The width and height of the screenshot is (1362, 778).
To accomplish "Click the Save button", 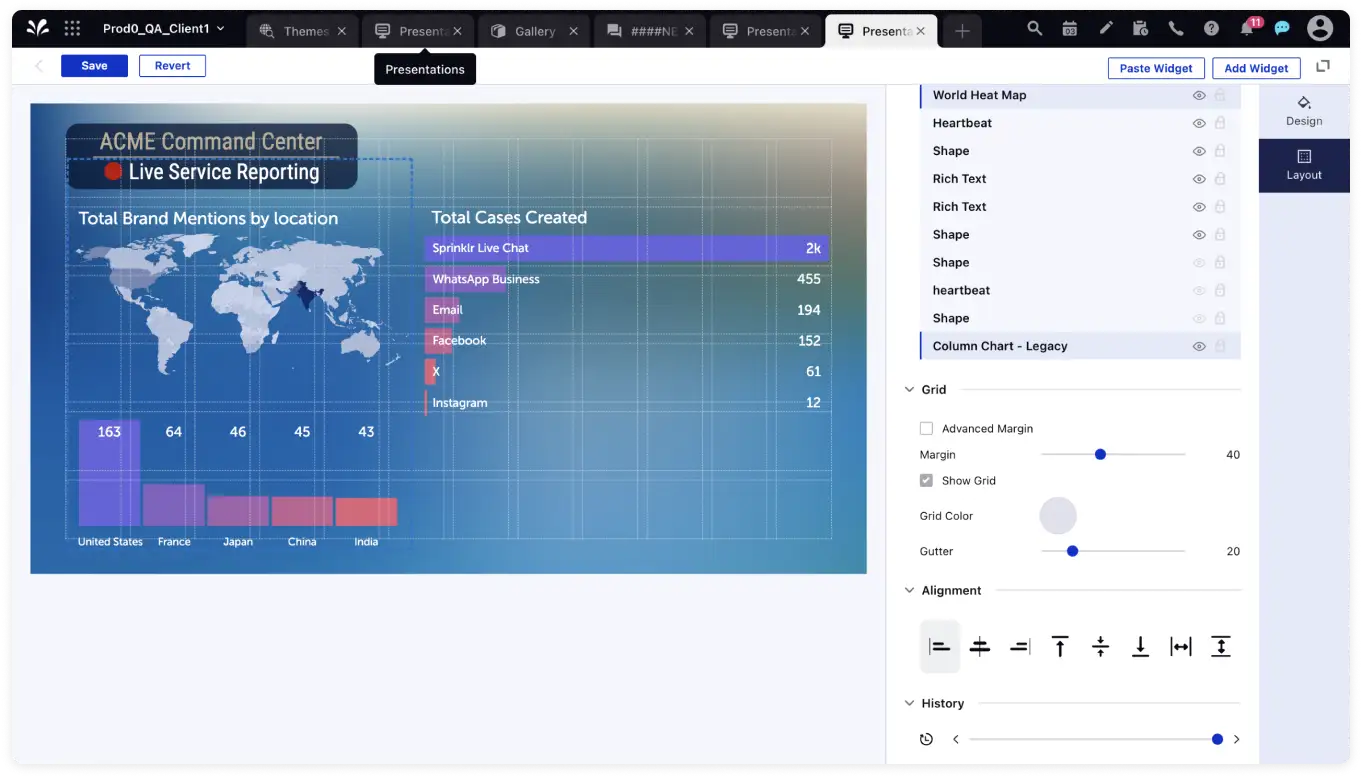I will click(94, 66).
